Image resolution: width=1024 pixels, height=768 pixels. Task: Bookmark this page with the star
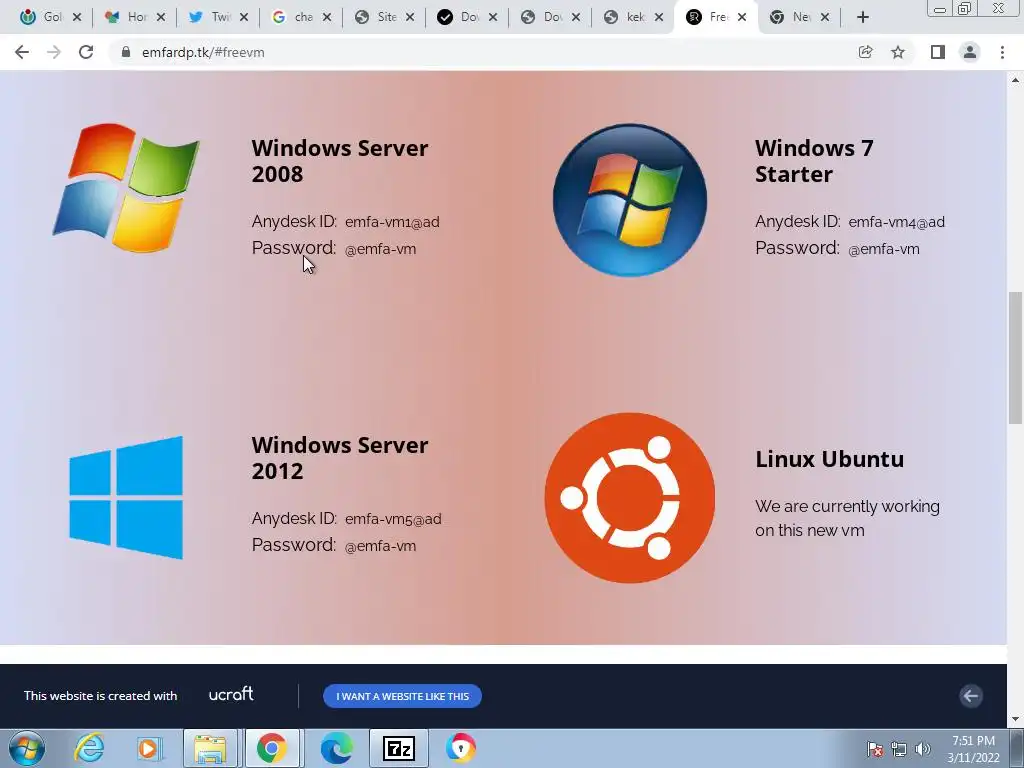[898, 52]
